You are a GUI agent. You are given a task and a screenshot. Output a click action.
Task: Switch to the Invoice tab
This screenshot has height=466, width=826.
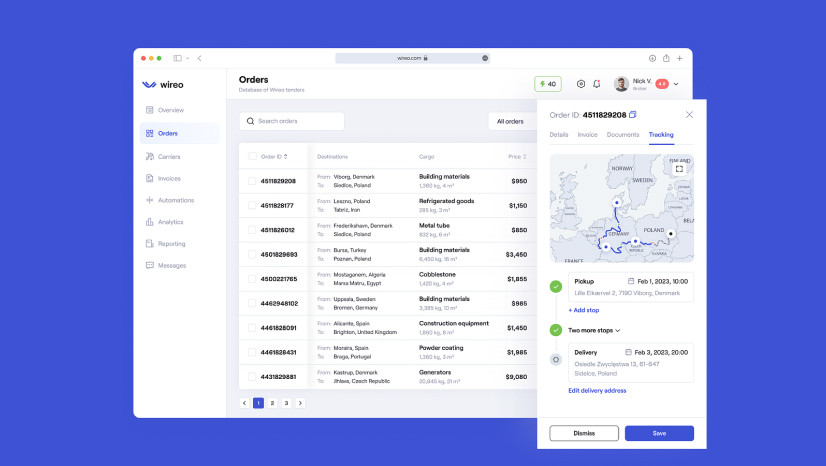click(587, 134)
